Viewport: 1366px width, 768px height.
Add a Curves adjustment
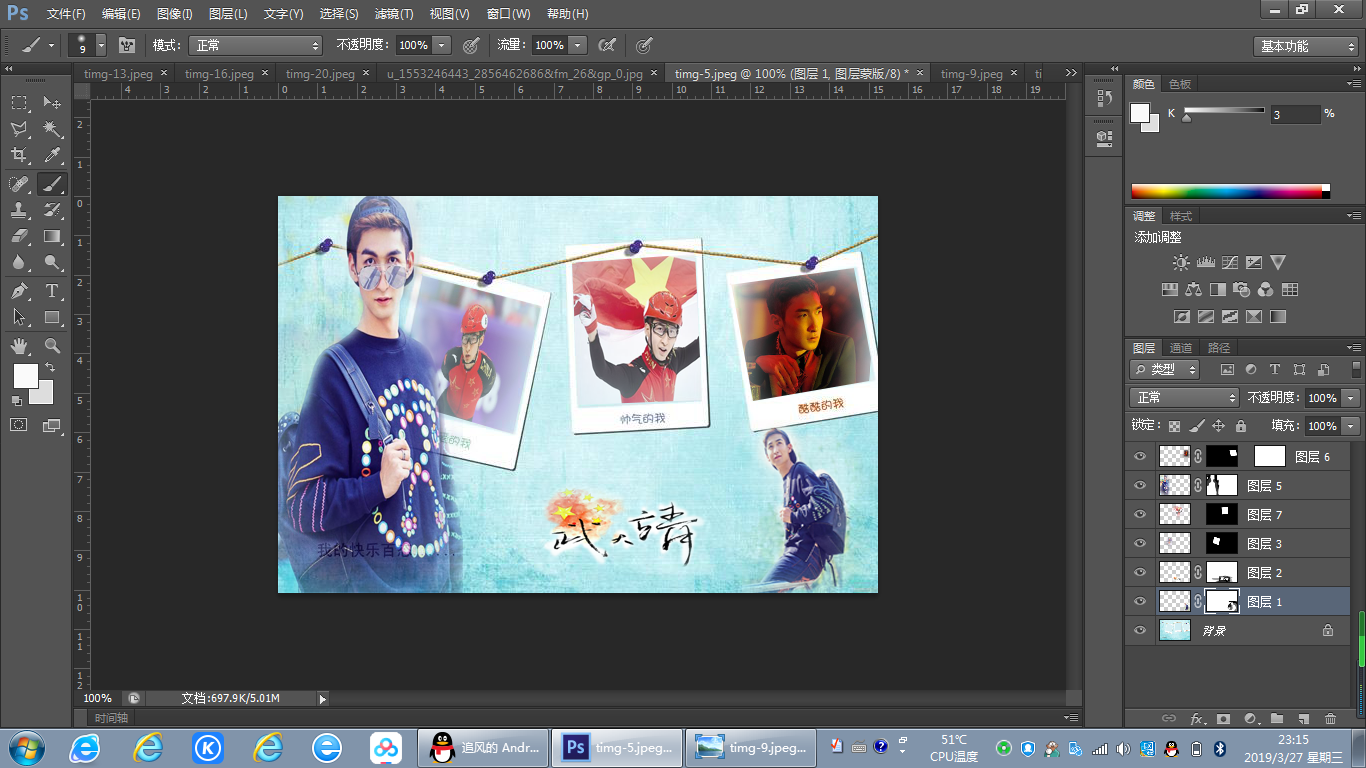1229,263
